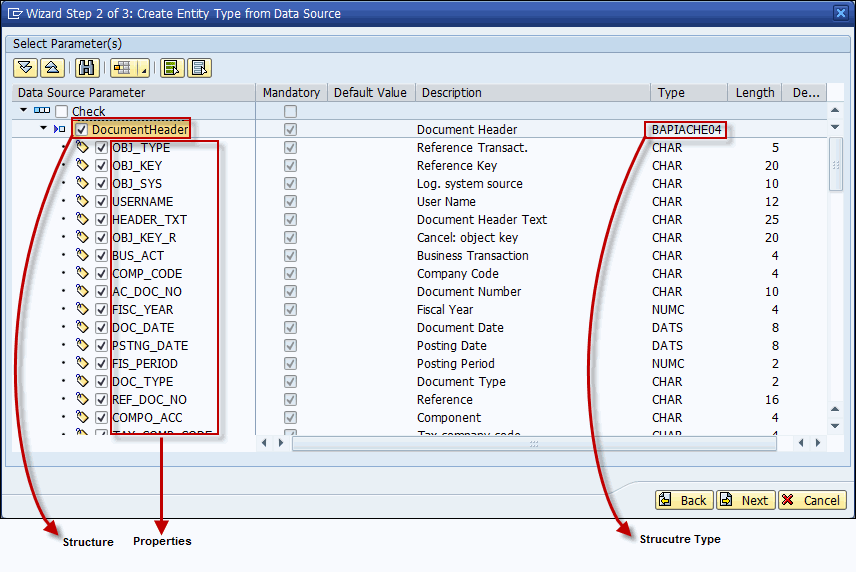Screen dimensions: 856x572
Task: Collapse the DocumentHeader tree node
Action: tap(43, 129)
